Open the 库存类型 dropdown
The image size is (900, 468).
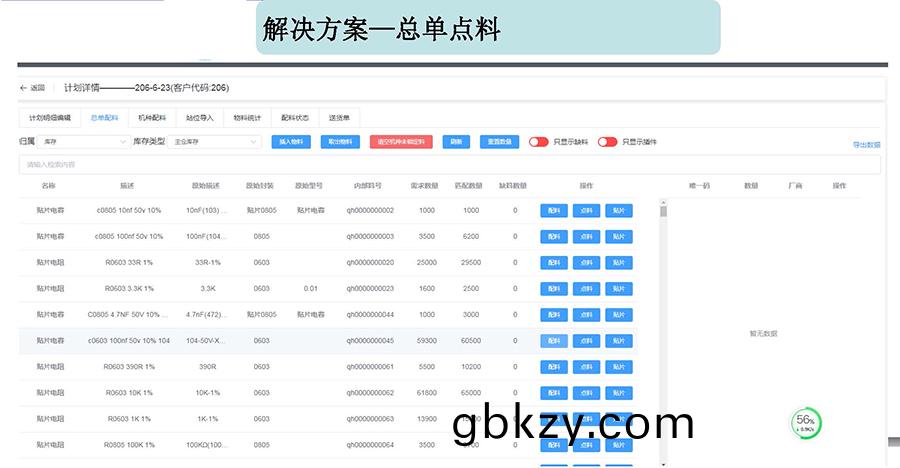click(x=212, y=142)
